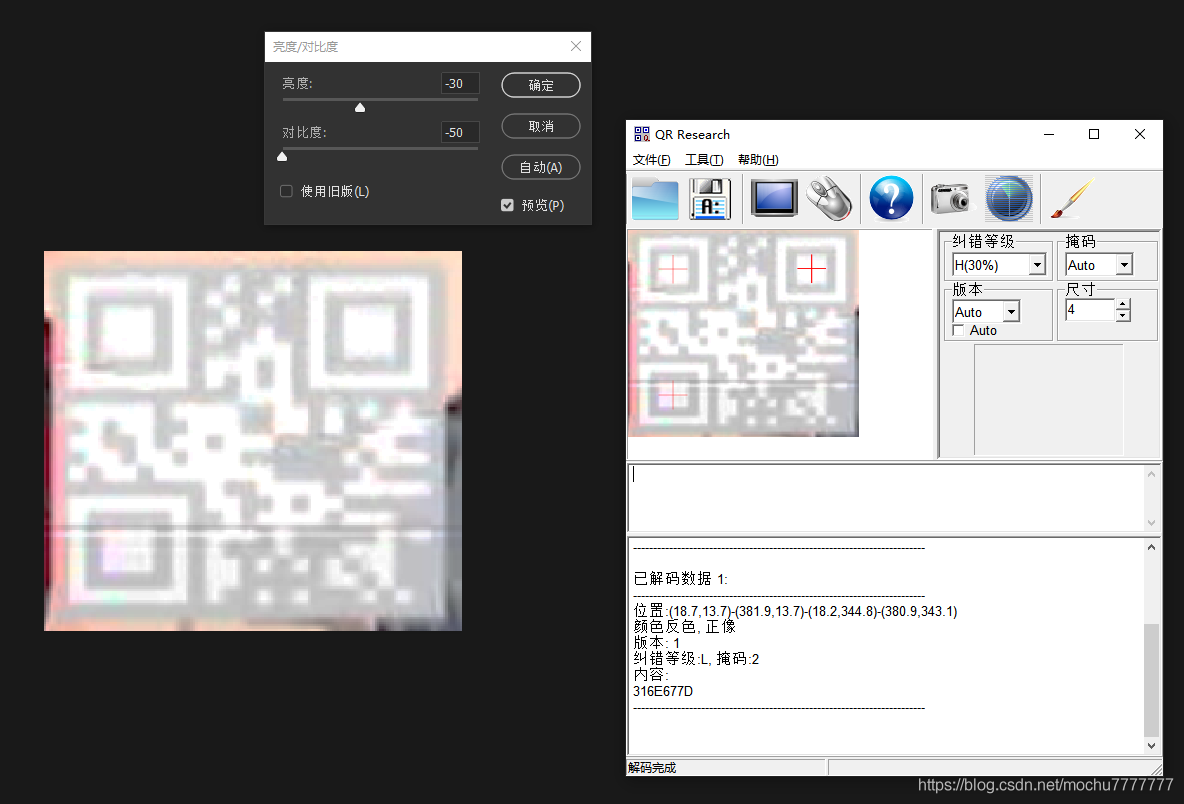Toggle the 使用旧版(L) checkbox
This screenshot has height=804, width=1184.
point(286,191)
